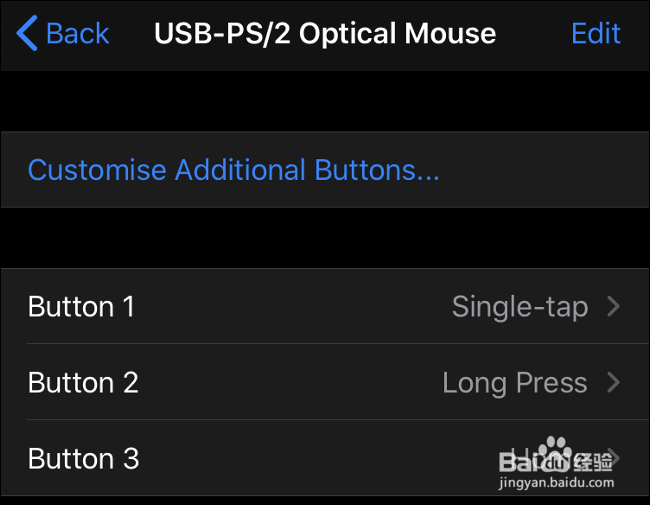Open Customise Additional Buttons
The height and width of the screenshot is (505, 650).
(x=233, y=170)
